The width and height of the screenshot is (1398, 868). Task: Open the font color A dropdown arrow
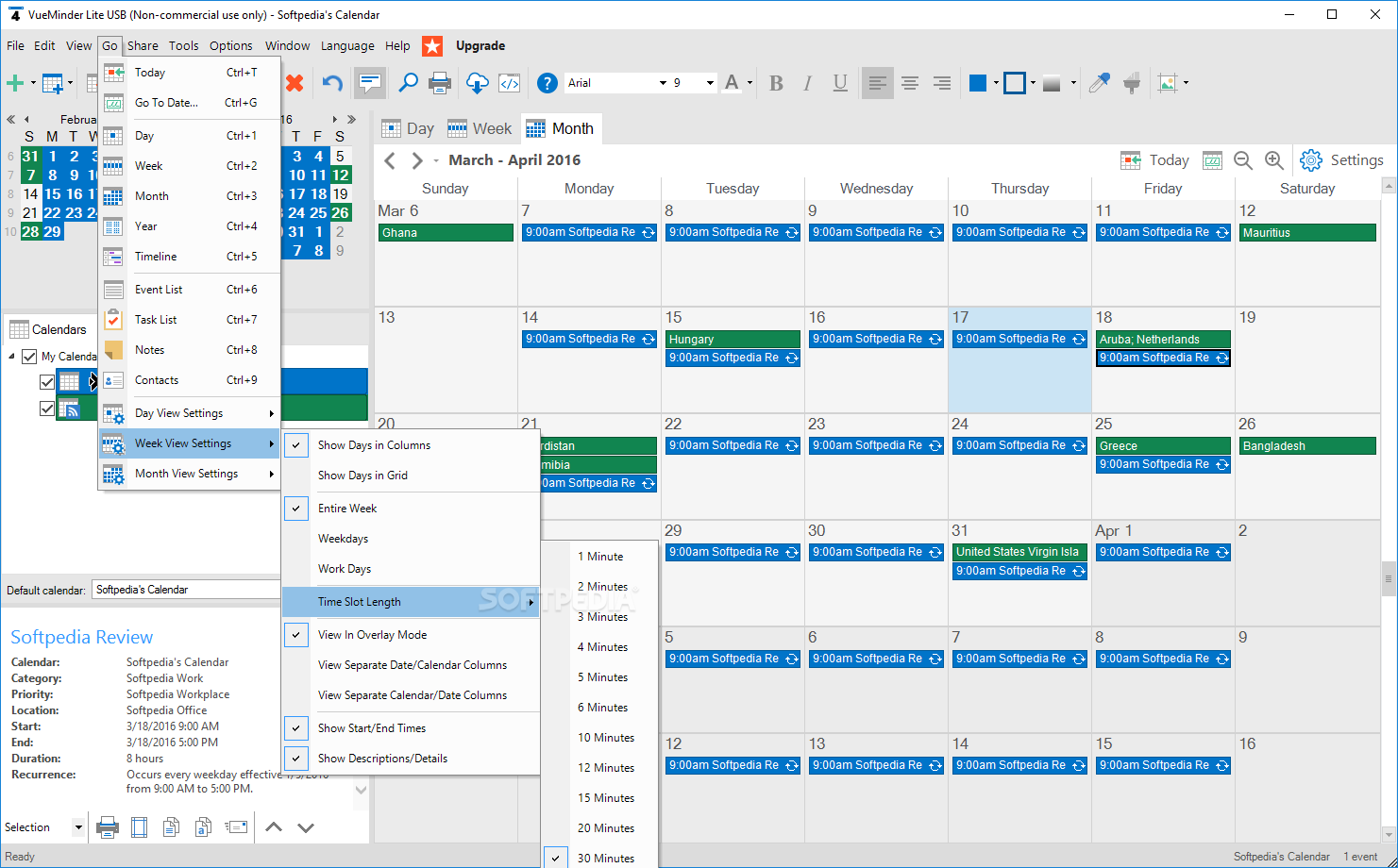[750, 83]
